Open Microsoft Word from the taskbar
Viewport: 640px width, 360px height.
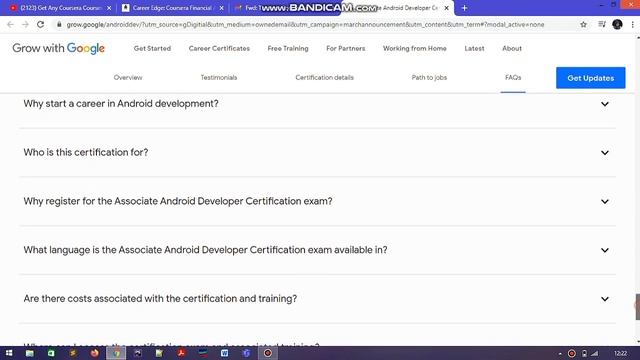[x=224, y=353]
